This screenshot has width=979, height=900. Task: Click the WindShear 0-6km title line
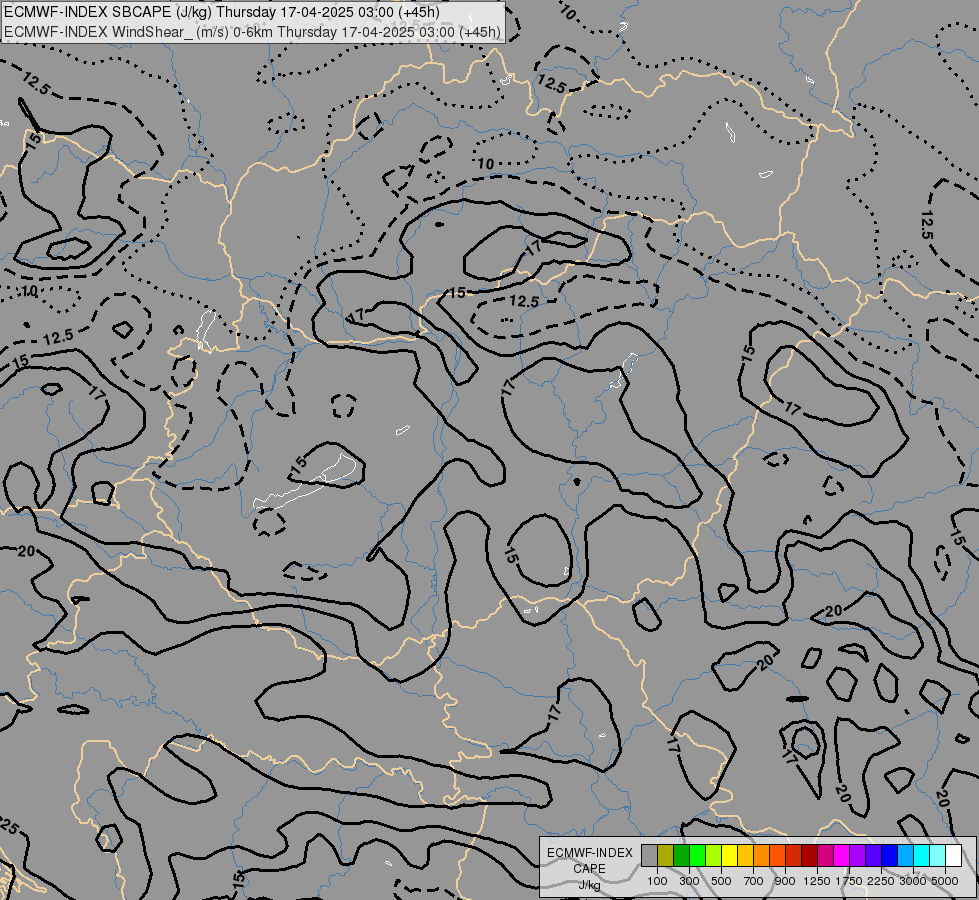tap(252, 32)
